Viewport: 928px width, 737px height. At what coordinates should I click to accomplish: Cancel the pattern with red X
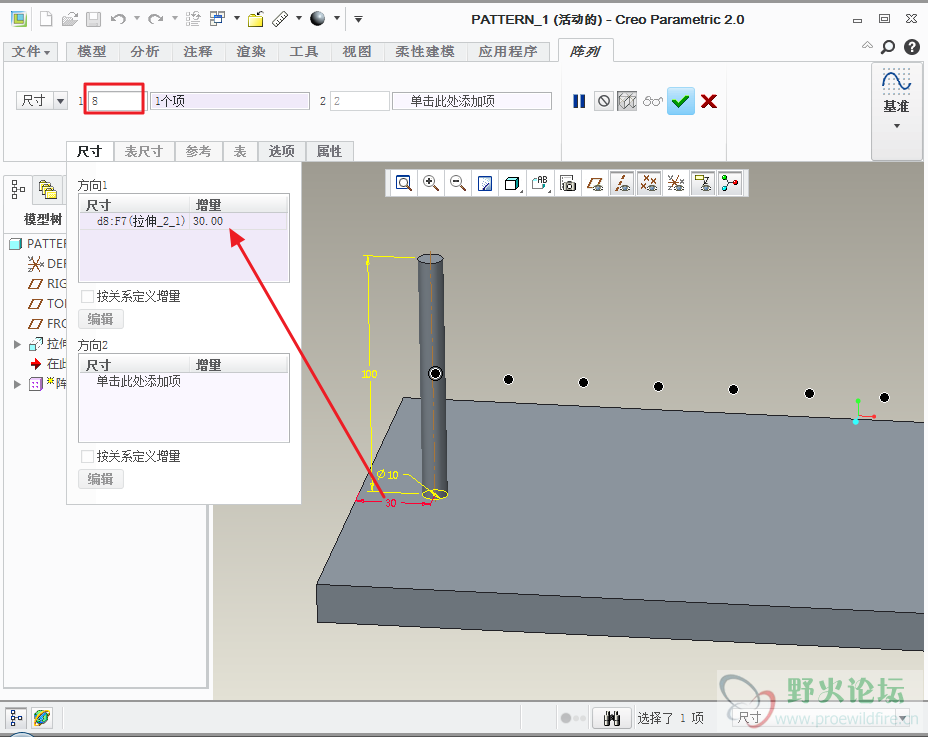click(x=708, y=101)
